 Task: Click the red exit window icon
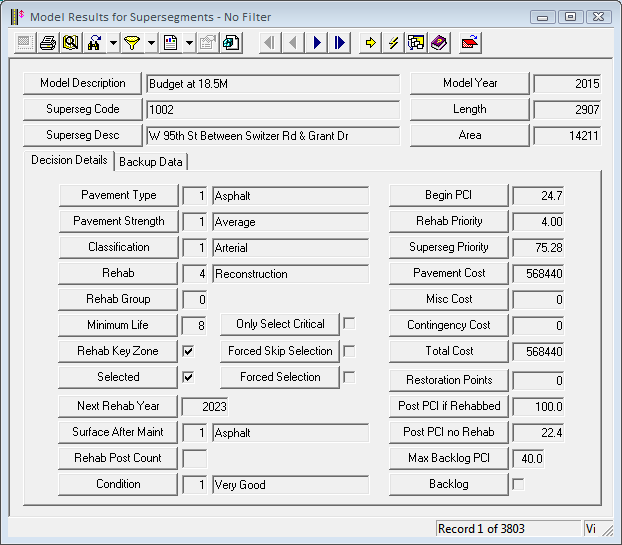[470, 42]
